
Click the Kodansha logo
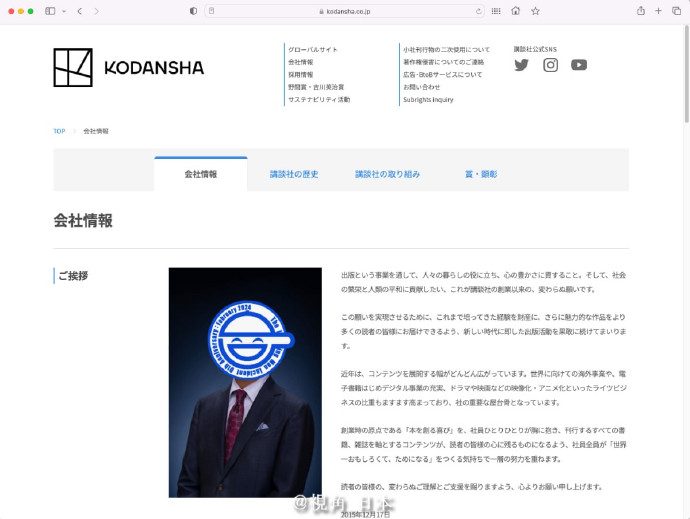[x=128, y=67]
